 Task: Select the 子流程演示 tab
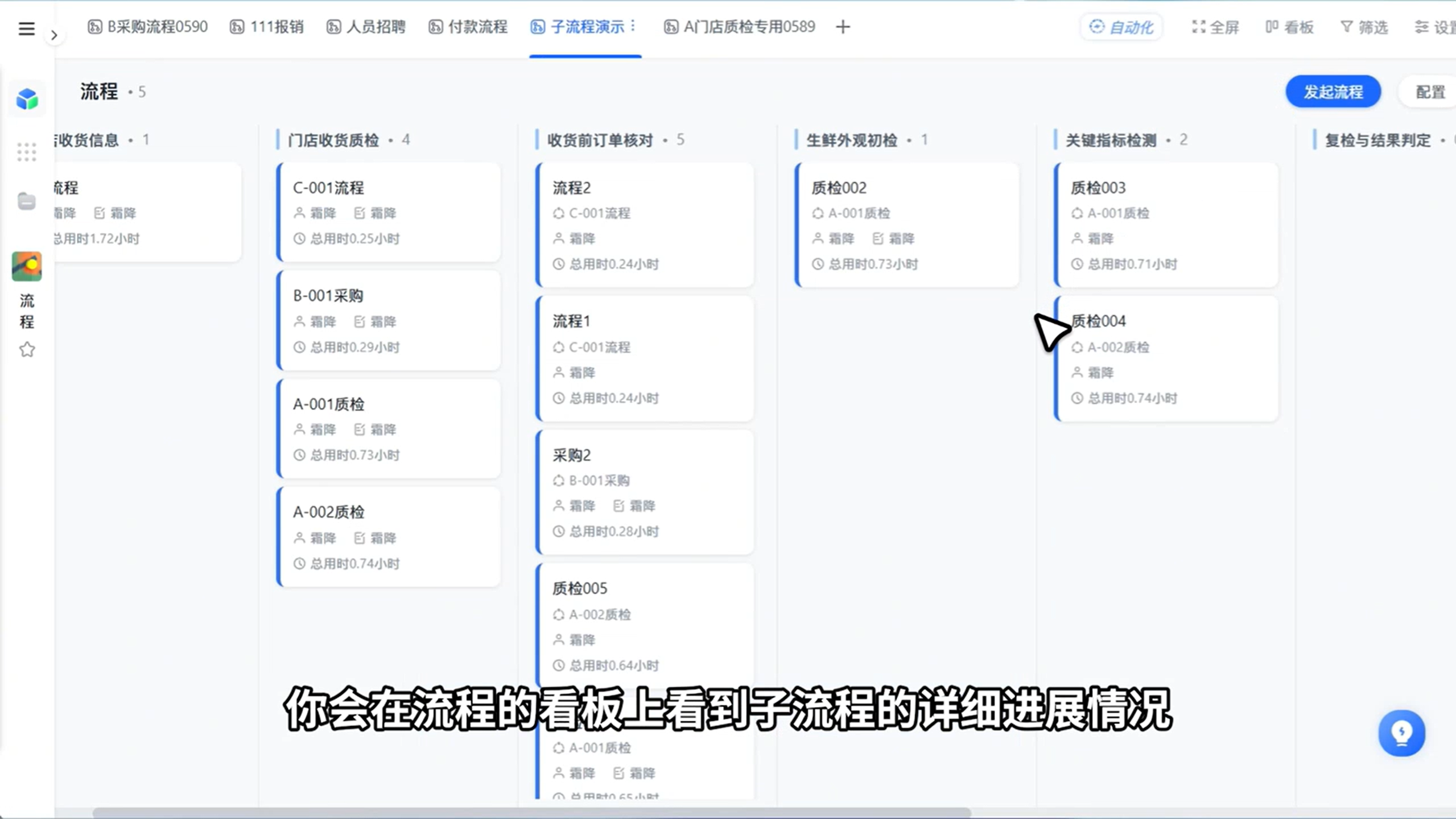[577, 27]
